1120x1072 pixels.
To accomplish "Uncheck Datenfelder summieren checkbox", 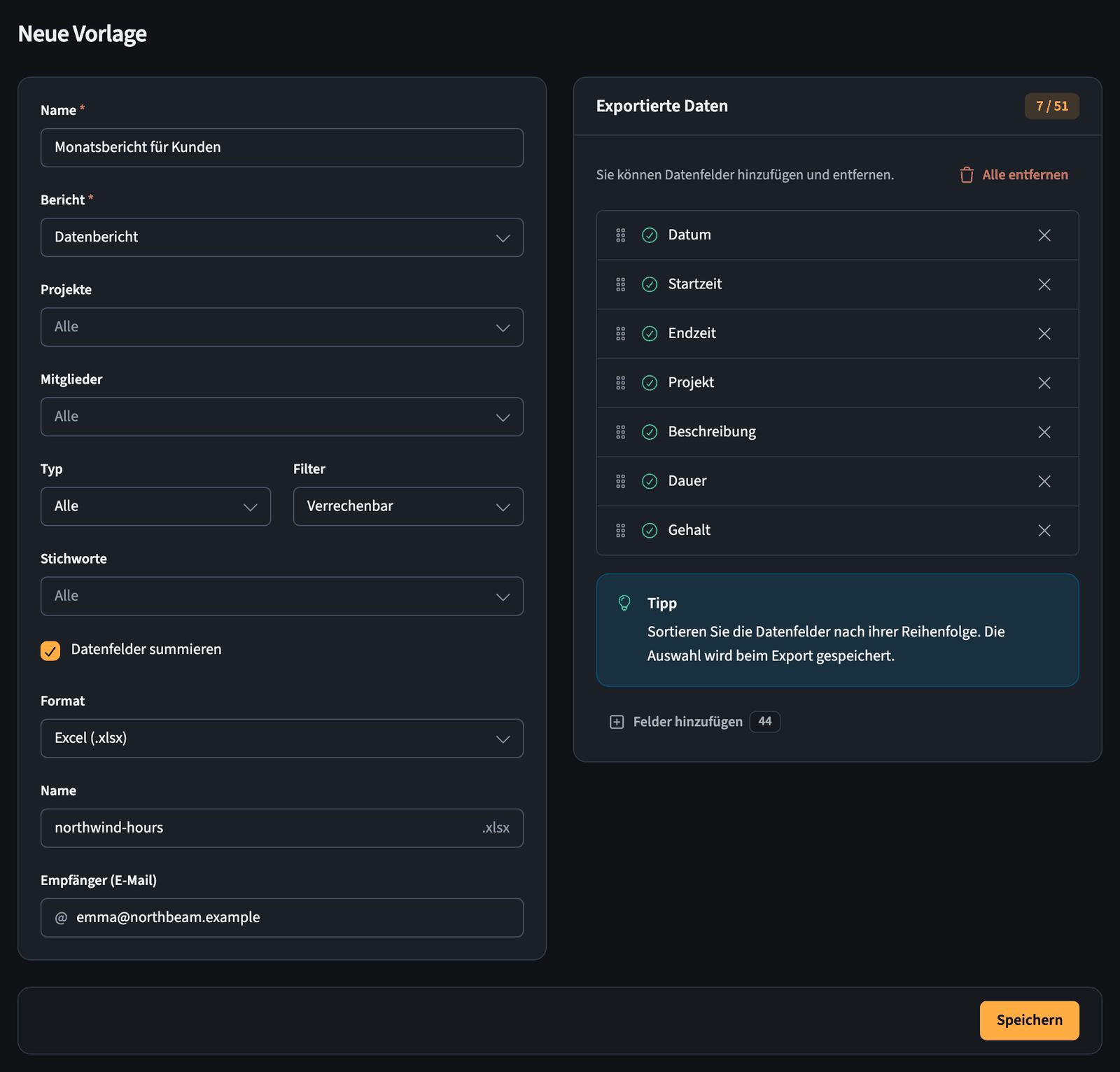I will [x=50, y=650].
